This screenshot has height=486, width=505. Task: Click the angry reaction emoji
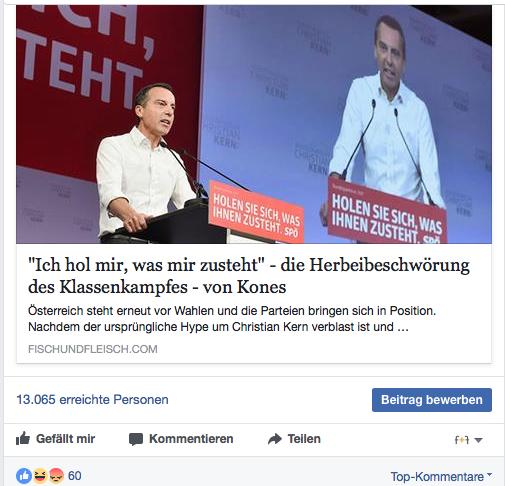click(56, 476)
